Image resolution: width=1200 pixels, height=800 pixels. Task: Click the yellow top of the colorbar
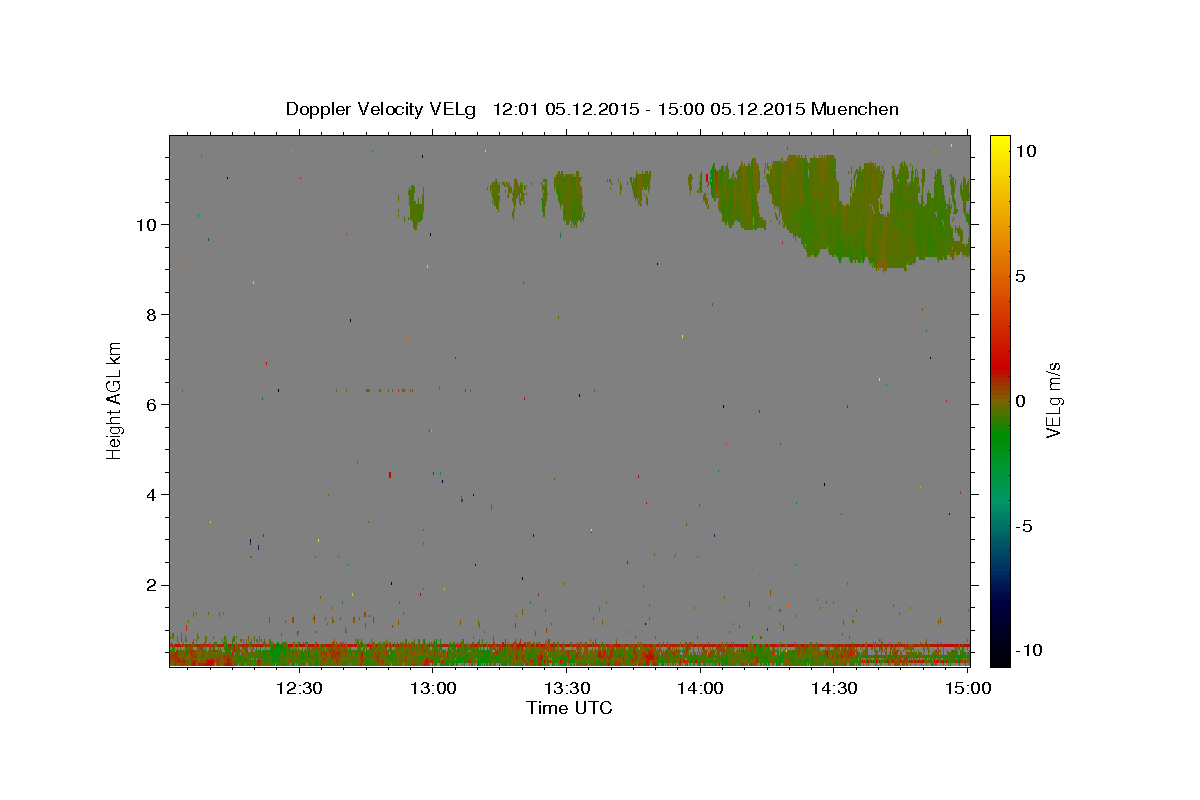(999, 145)
